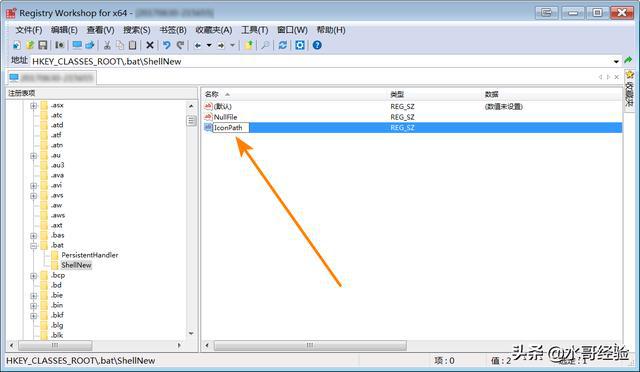Screen dimensions: 640x372
Task: Open the 收藏夹(A) menu
Action: pyautogui.click(x=214, y=30)
